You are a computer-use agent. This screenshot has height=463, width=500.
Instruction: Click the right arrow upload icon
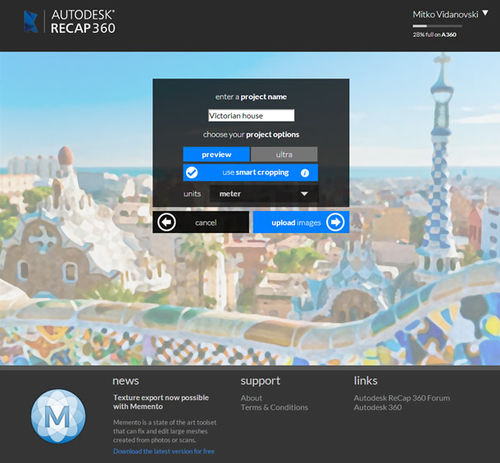335,222
